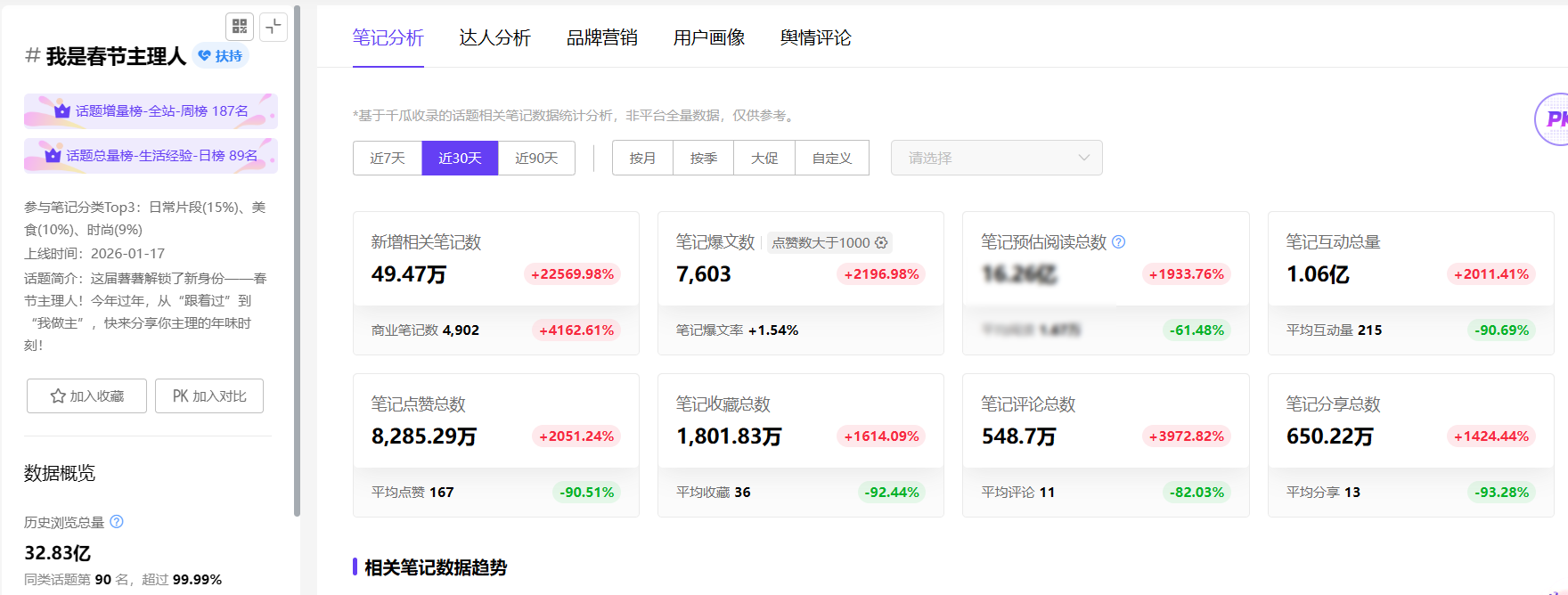Open the 话题总量榜-生活经验-日榜 ranking banner
1568x595 pixels.
pos(151,155)
